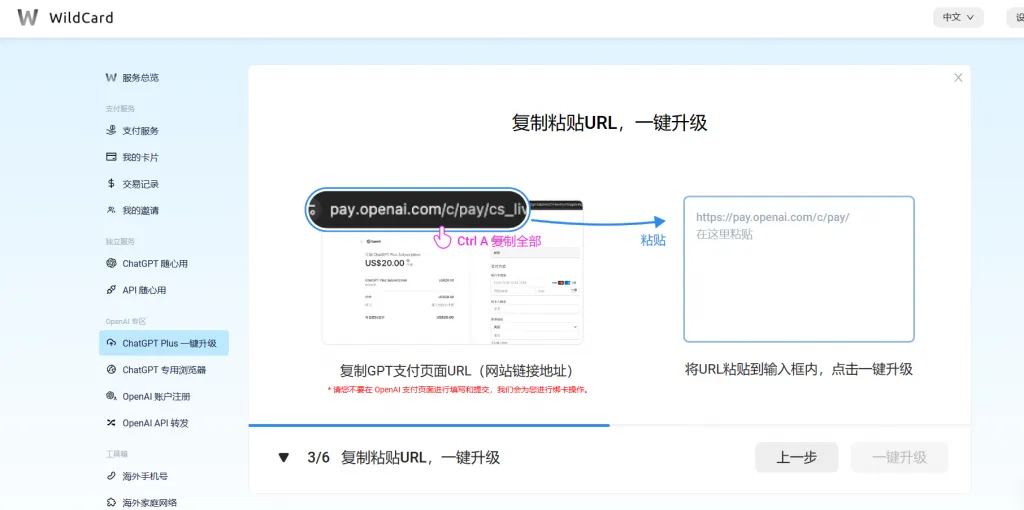The image size is (1024, 510).
Task: Click the ChatGPT 随心用 logo icon
Action: coord(111,264)
